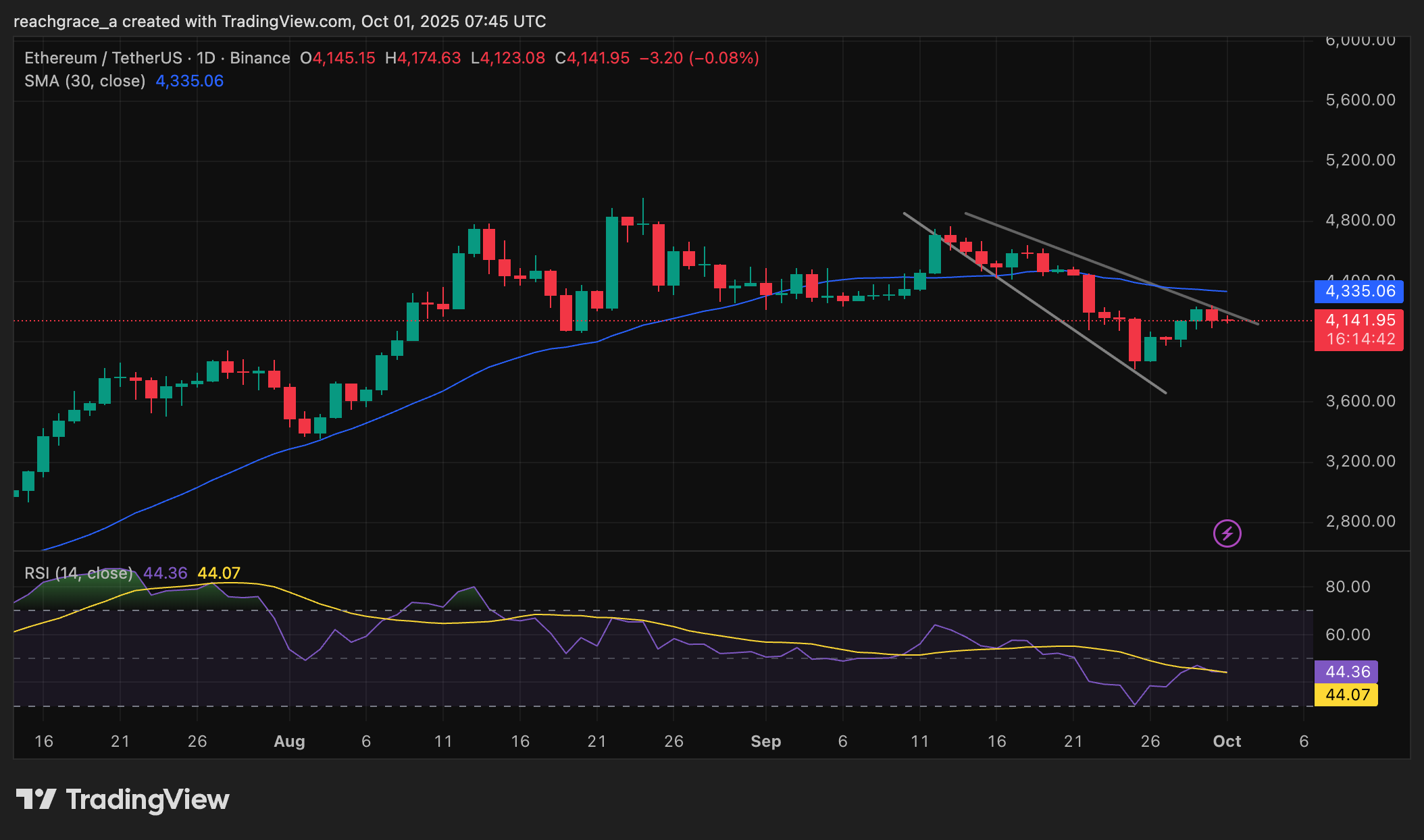Screen dimensions: 1424x840
Task: Click the RSI (14, close) indicator label
Action: click(x=78, y=573)
